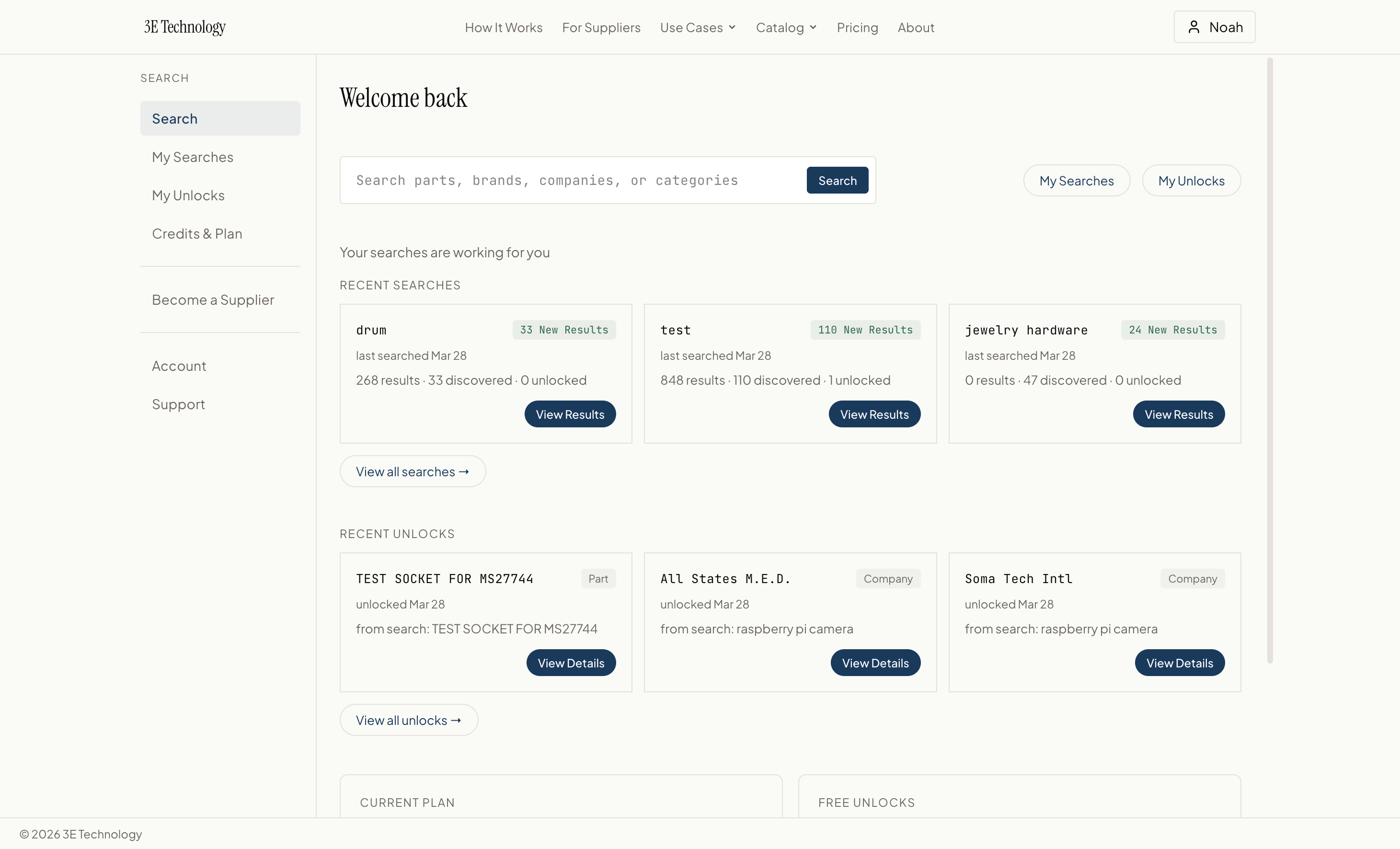Expand the Catalog dropdown chevron
This screenshot has height=849, width=1400.
coord(813,27)
